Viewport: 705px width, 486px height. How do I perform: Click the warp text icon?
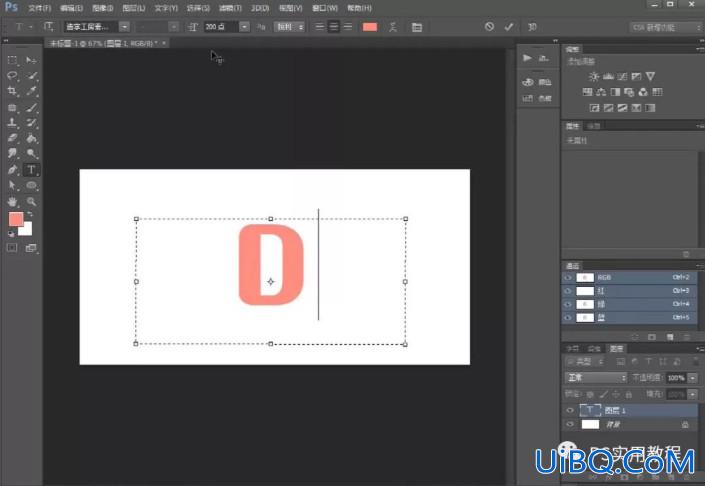[x=393, y=27]
